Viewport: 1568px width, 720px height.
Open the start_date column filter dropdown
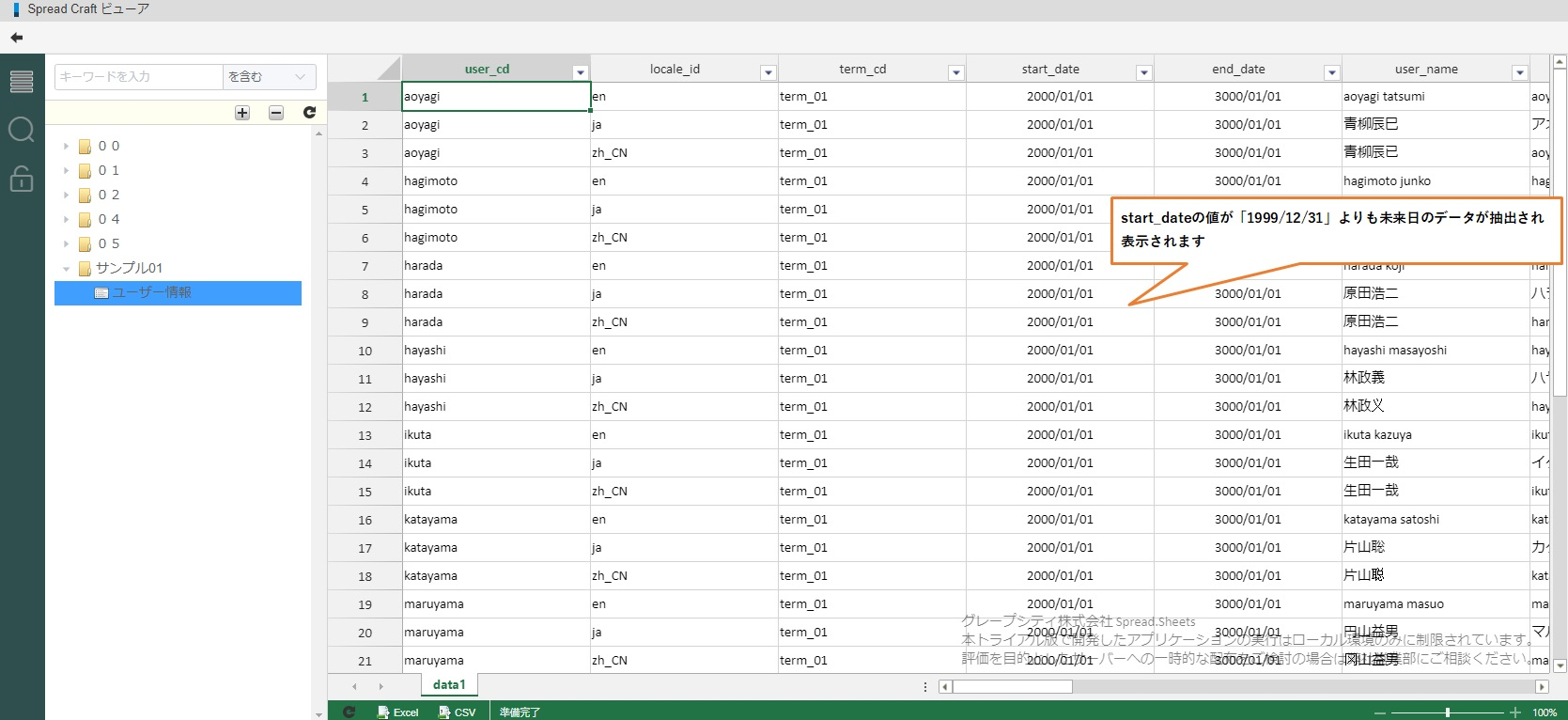[1143, 72]
